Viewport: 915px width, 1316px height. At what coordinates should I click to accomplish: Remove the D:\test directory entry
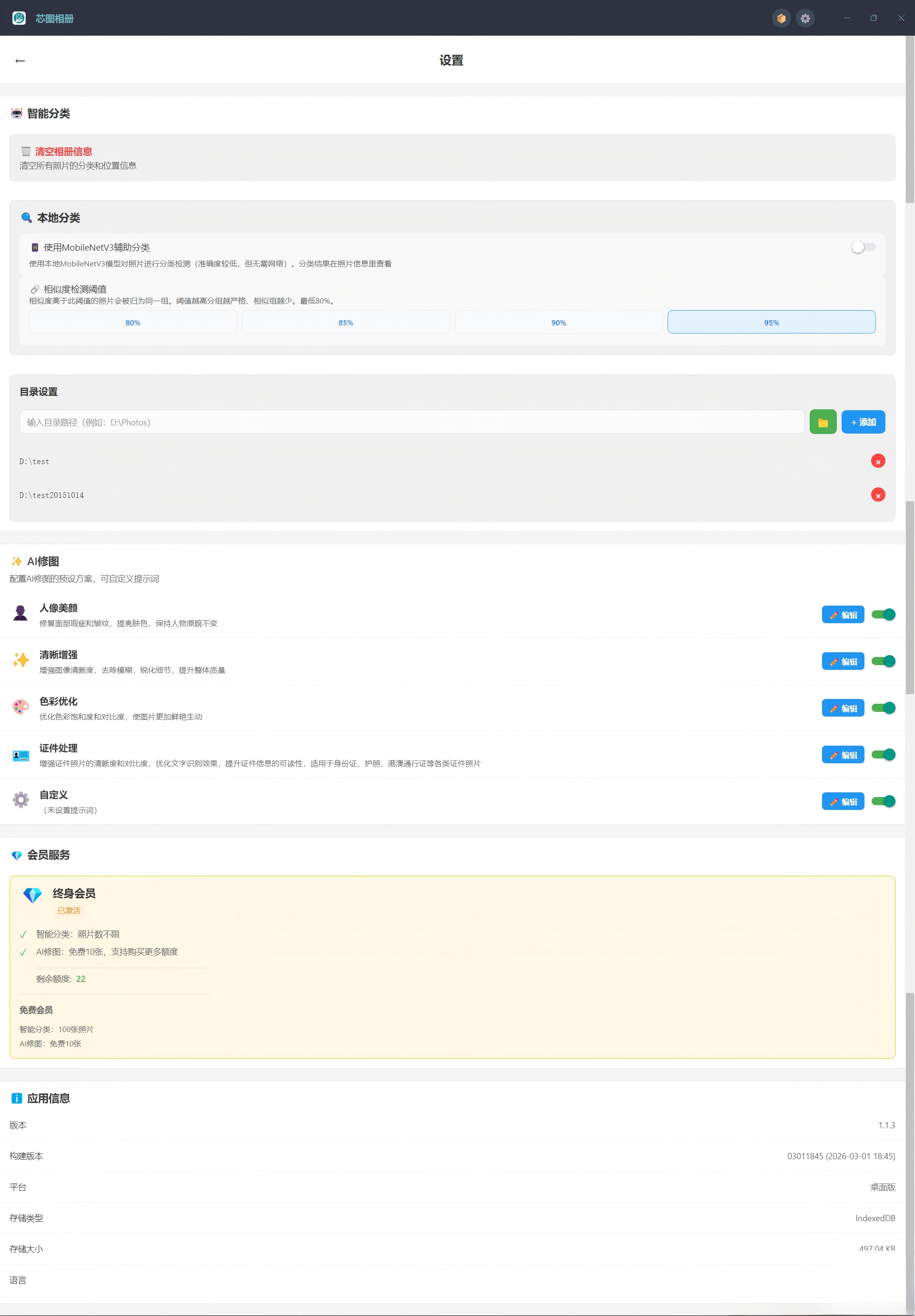(877, 461)
